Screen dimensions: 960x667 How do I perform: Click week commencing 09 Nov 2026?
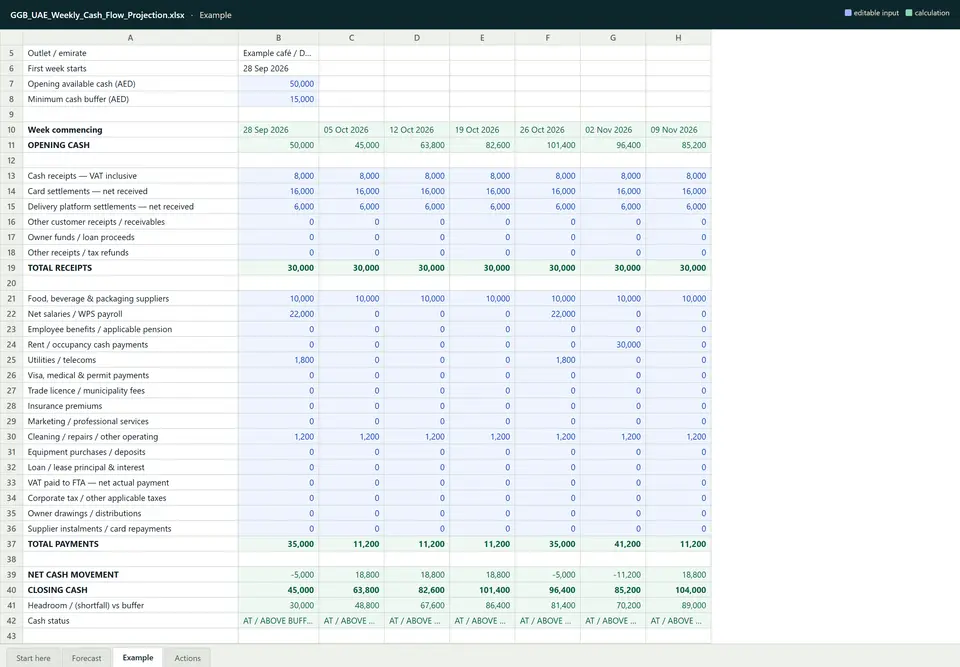coord(678,130)
